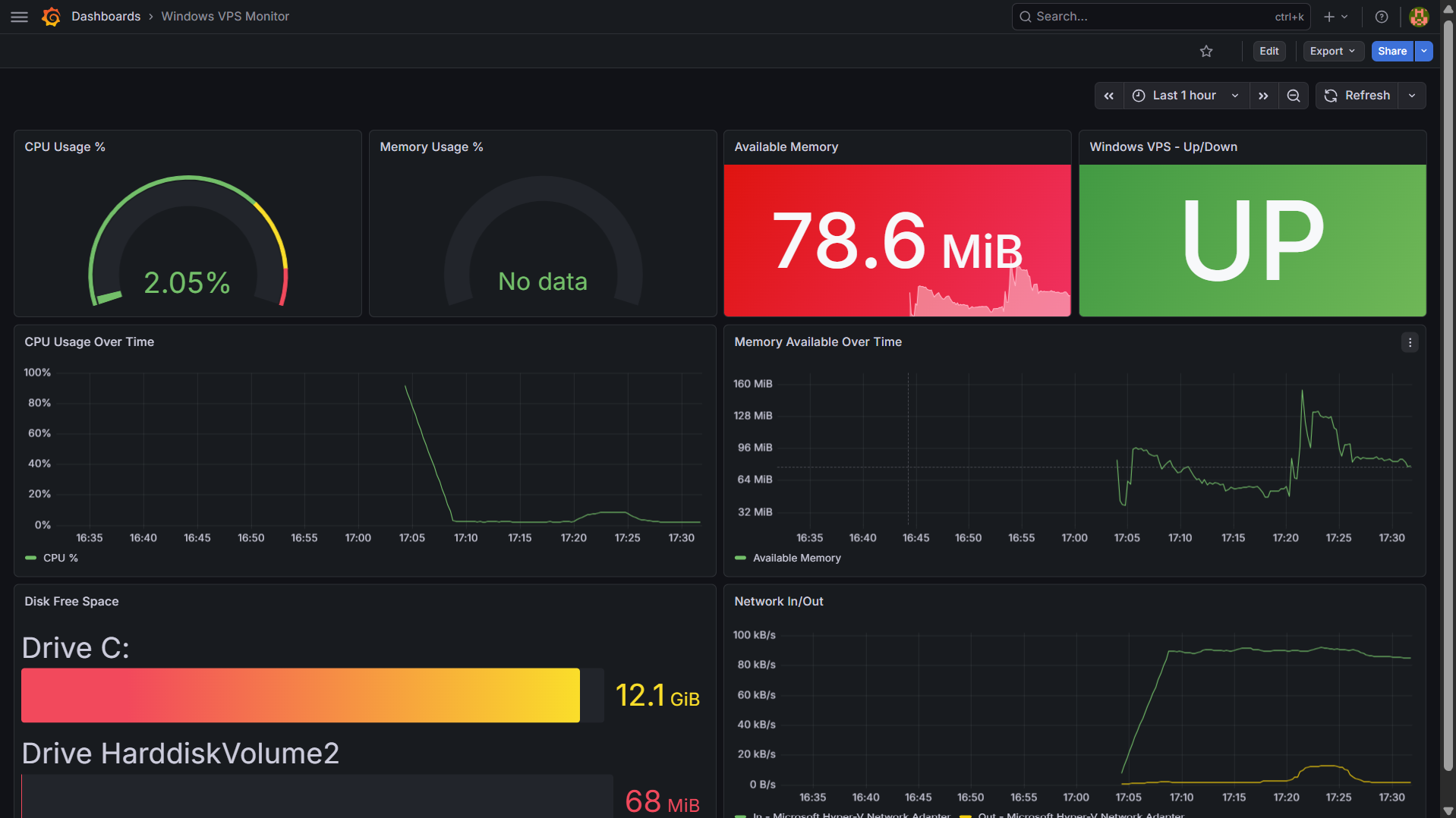
Task: Click the Edit button
Action: pyautogui.click(x=1268, y=51)
